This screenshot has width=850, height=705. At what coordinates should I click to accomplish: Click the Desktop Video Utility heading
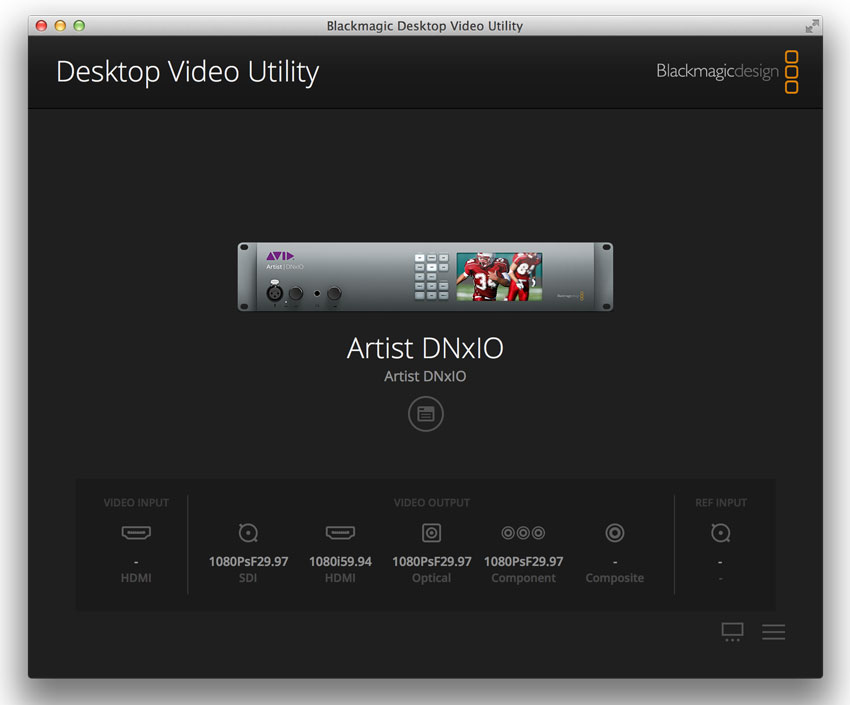click(x=188, y=72)
